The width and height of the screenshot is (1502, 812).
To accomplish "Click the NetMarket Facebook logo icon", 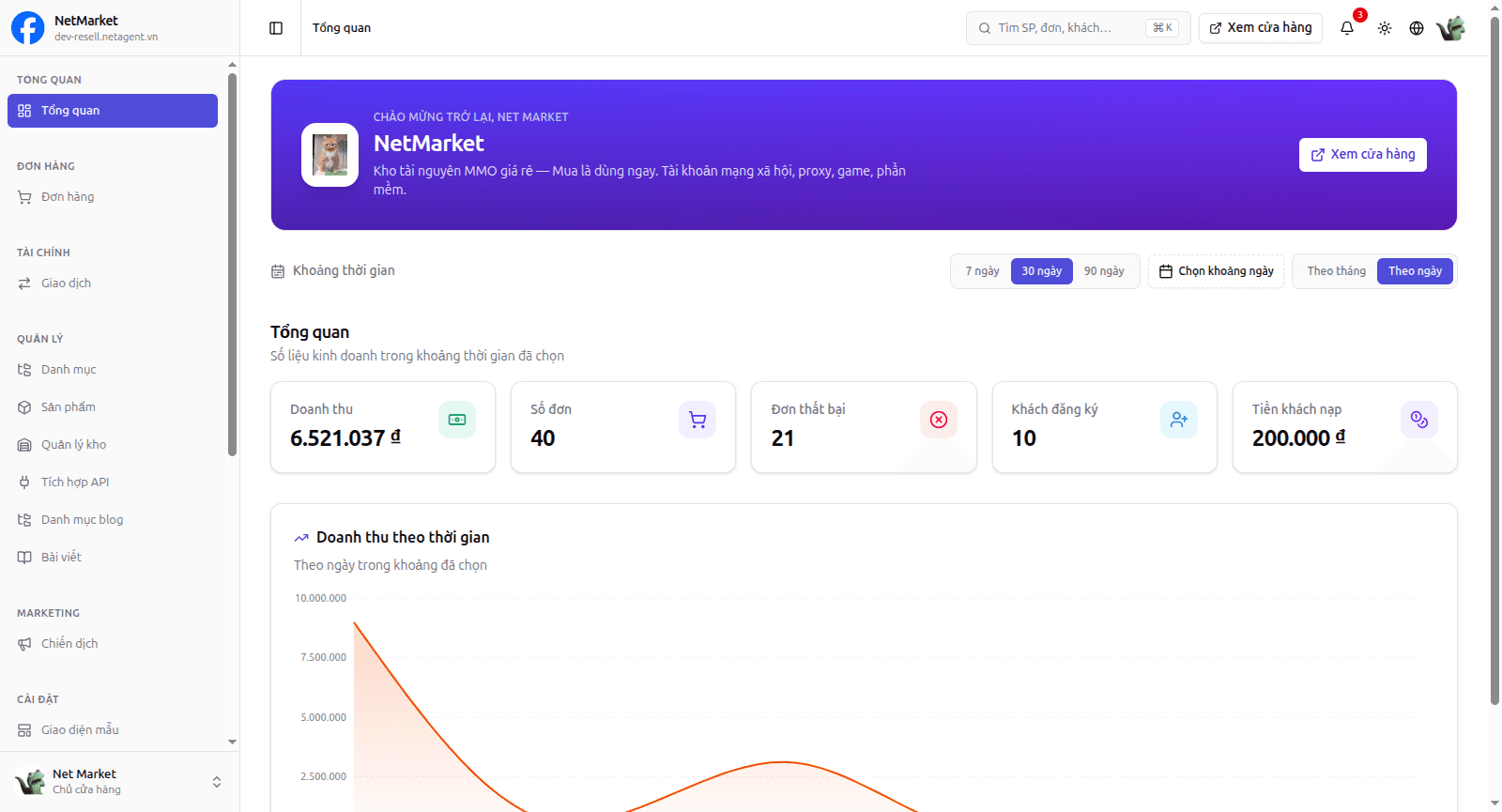I will 27,28.
